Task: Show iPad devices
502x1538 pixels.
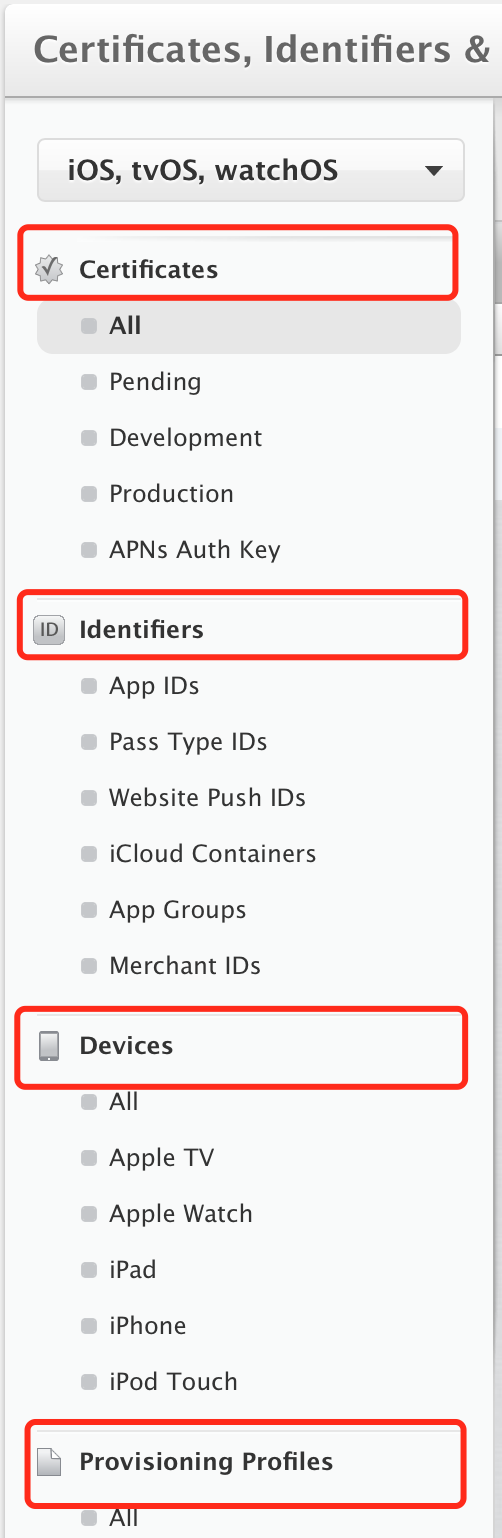Action: pyautogui.click(x=133, y=1270)
